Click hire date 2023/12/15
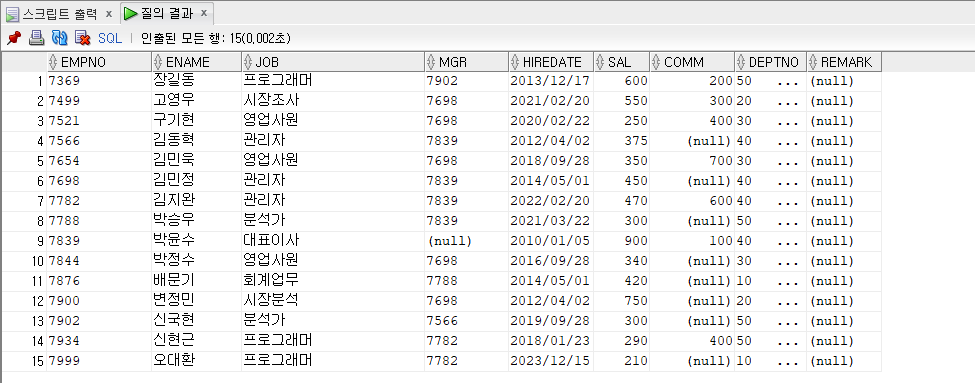 click(550, 361)
